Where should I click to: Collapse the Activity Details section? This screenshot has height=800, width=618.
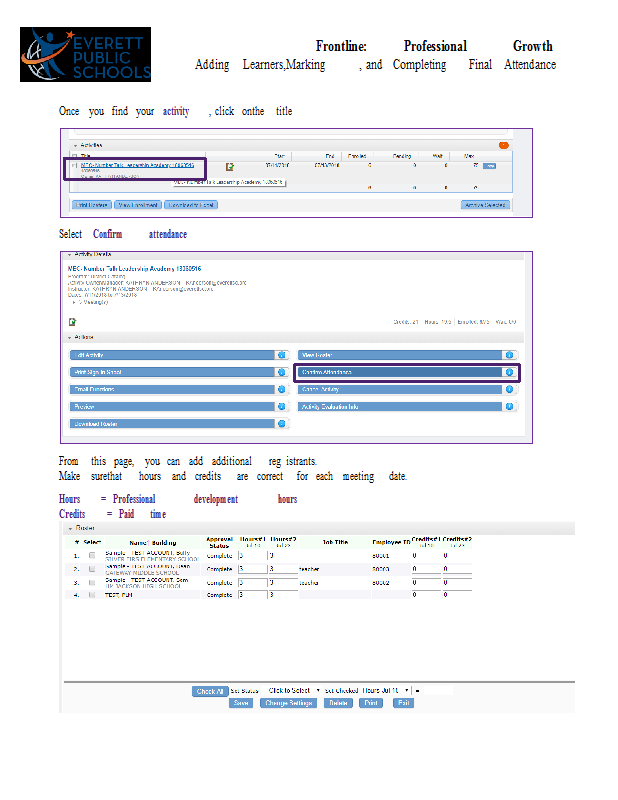69,254
